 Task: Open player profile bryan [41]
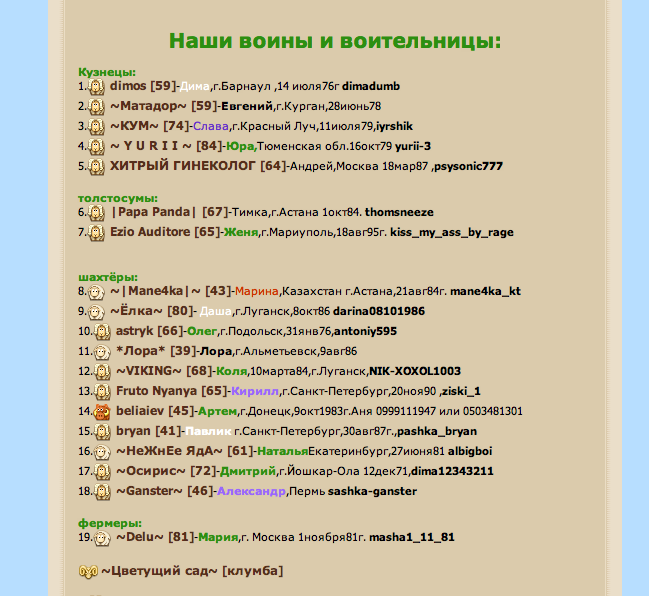(x=149, y=431)
